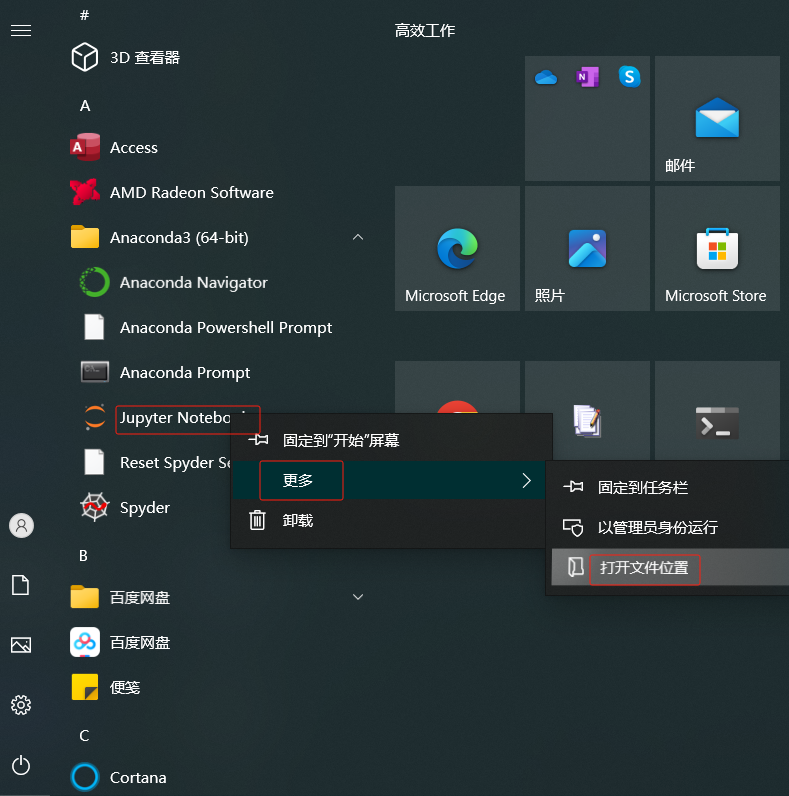This screenshot has width=789, height=796.
Task: Open Settings gear icon in sidebar
Action: (21, 705)
